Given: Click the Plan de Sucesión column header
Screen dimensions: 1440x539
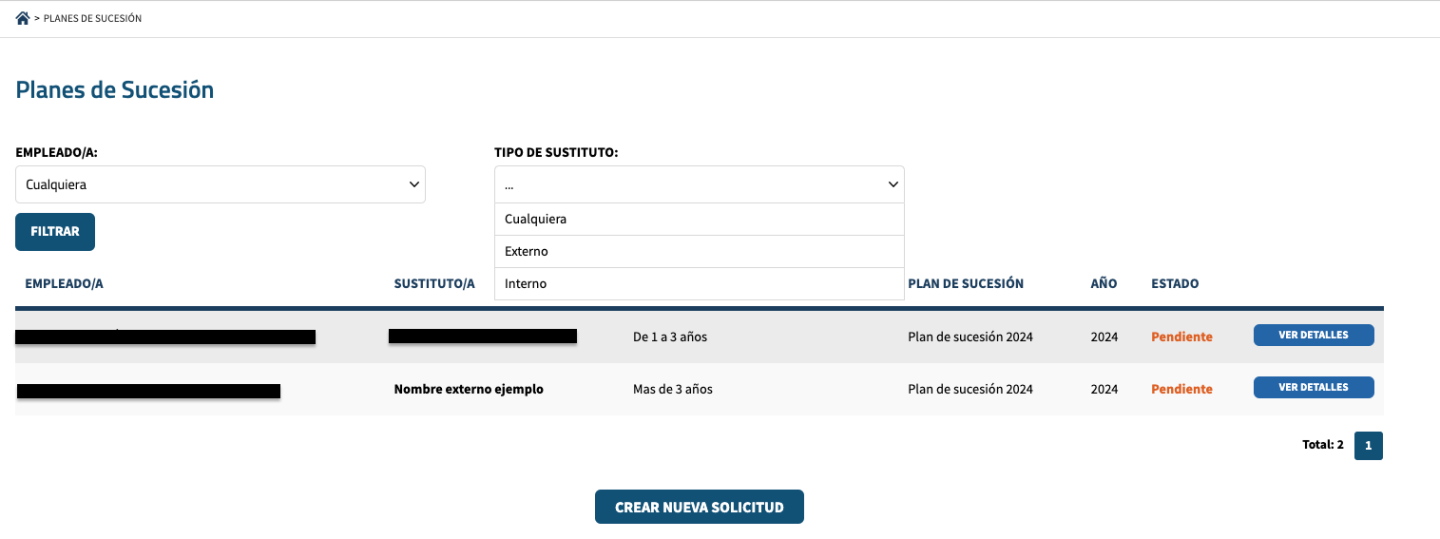Looking at the screenshot, I should point(965,283).
